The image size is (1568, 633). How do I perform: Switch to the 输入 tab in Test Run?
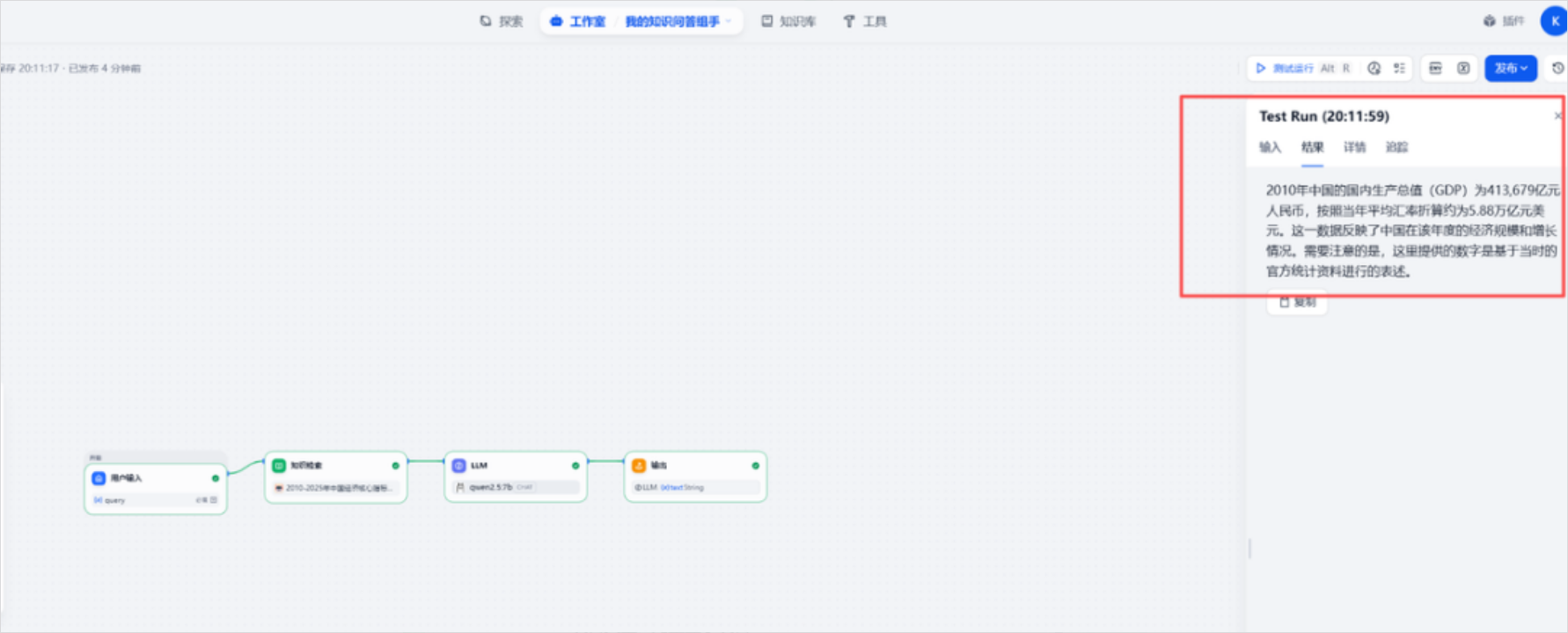click(x=1270, y=147)
